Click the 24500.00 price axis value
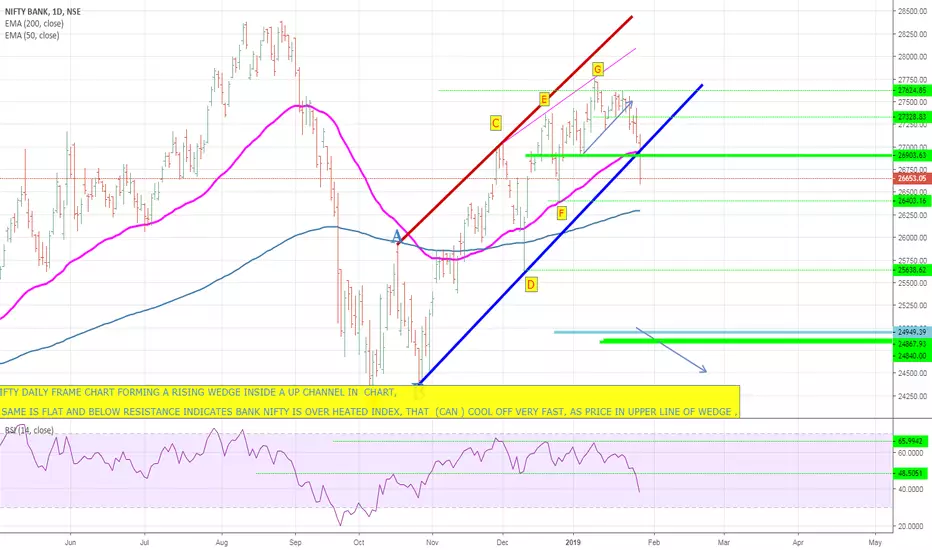The width and height of the screenshot is (932, 550). (912, 373)
